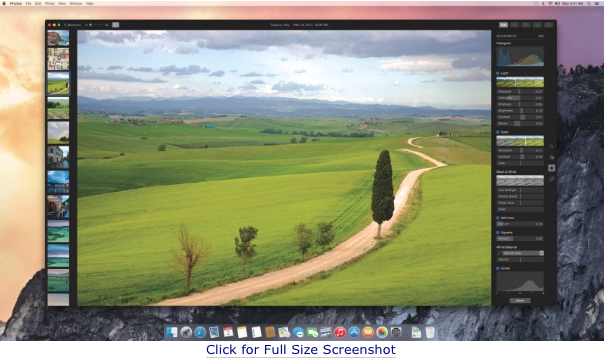Open the blue App Store icon

354,332
